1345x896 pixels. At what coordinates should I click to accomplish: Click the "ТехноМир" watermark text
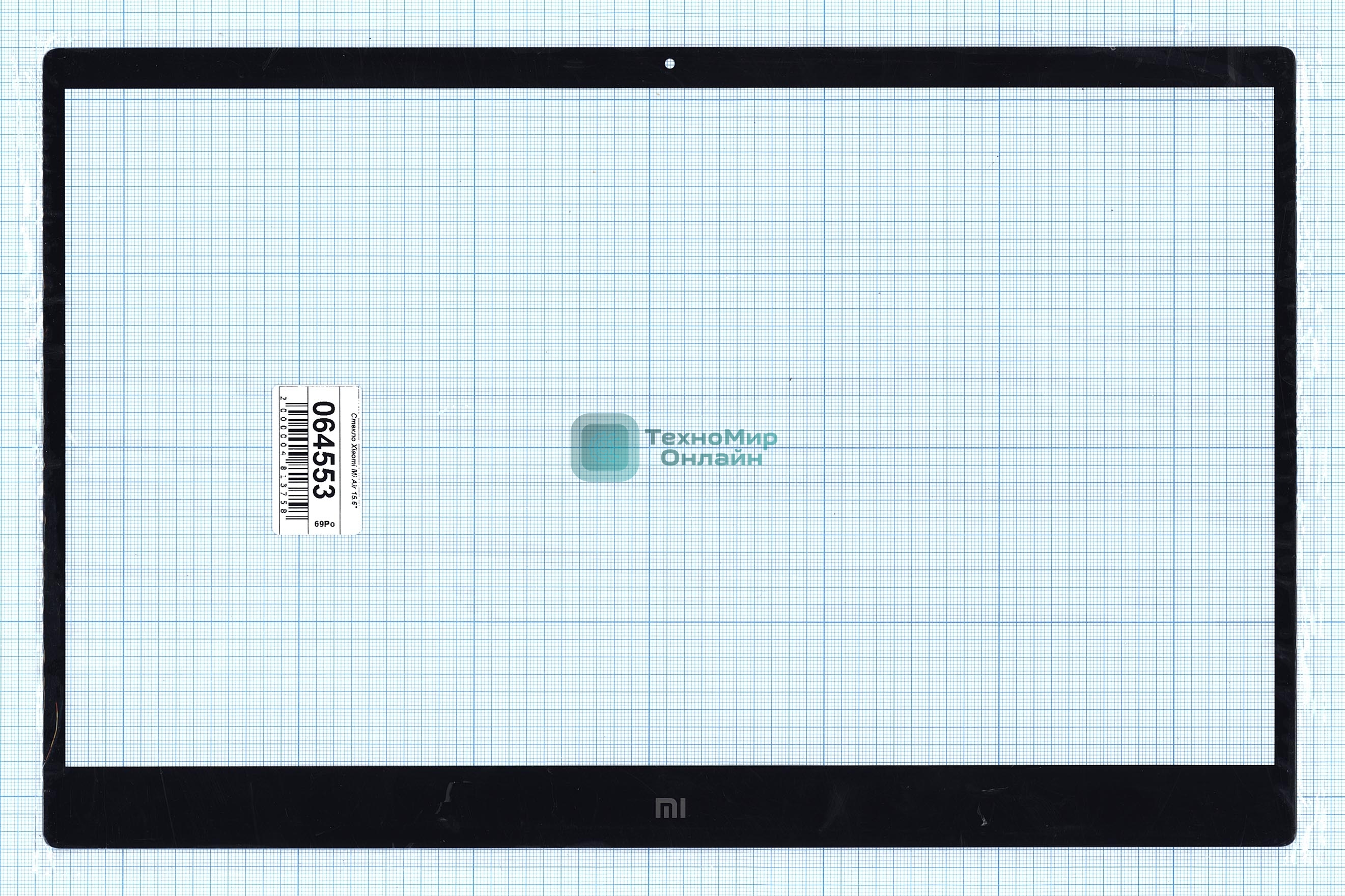(x=711, y=438)
